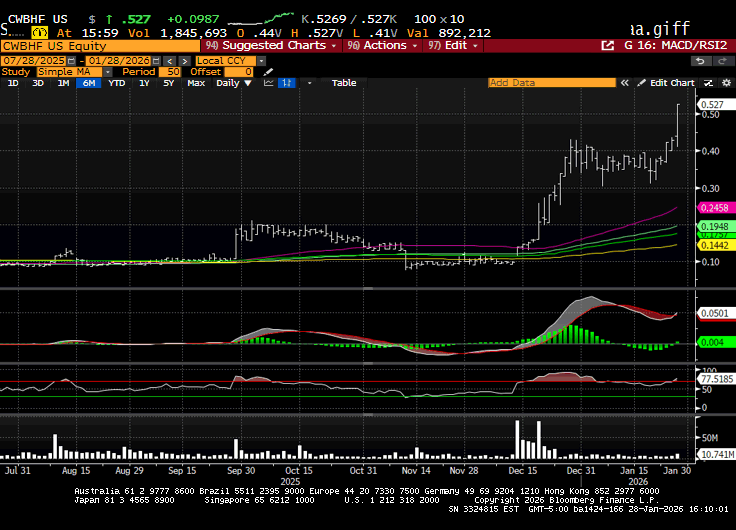The width and height of the screenshot is (736, 530).
Task: Click the magenta 0.2458 moving average label
Action: pyautogui.click(x=716, y=208)
